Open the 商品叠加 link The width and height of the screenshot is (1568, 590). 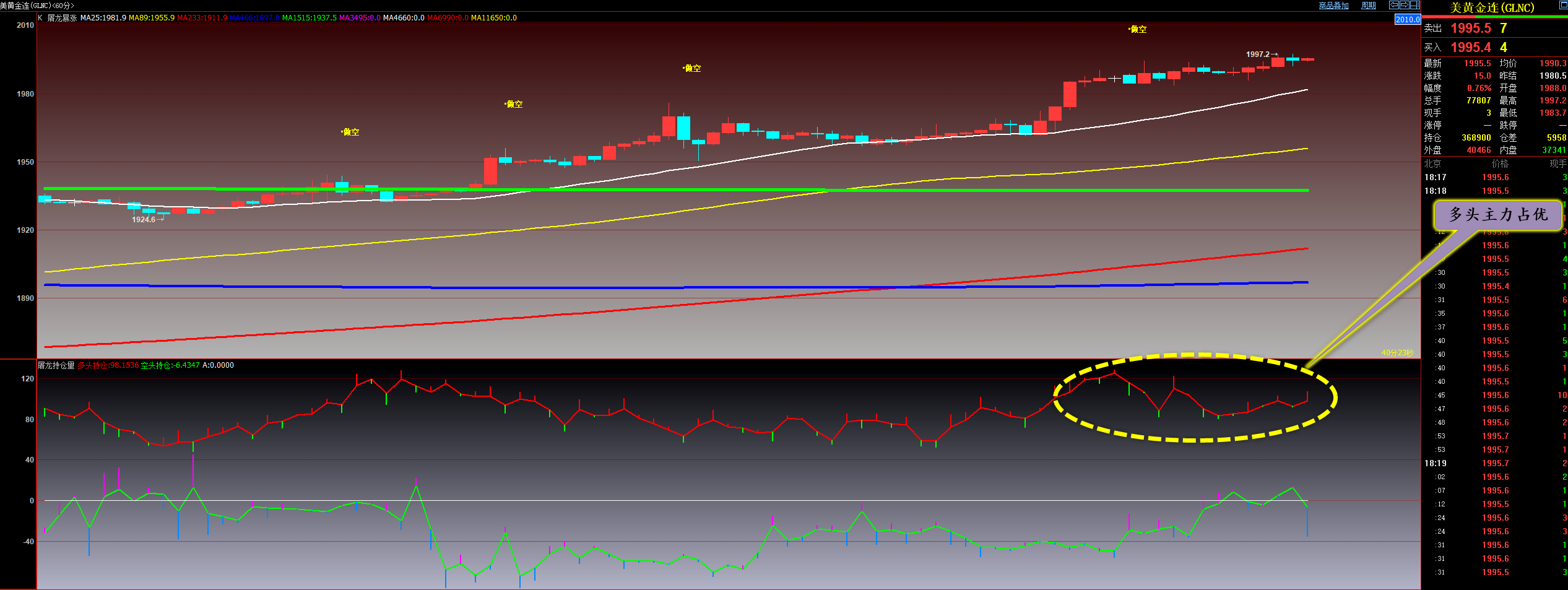click(1333, 6)
